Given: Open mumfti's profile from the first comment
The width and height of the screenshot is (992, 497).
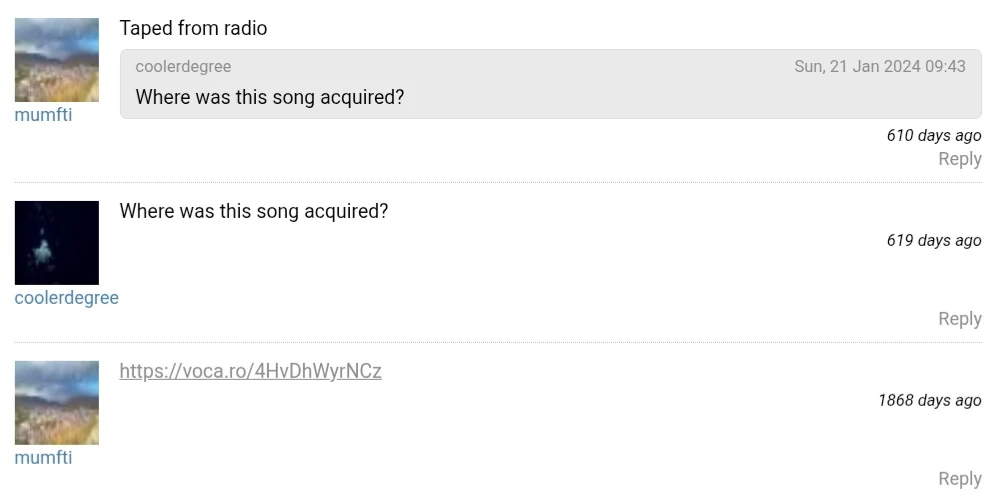Looking at the screenshot, I should click(x=43, y=115).
